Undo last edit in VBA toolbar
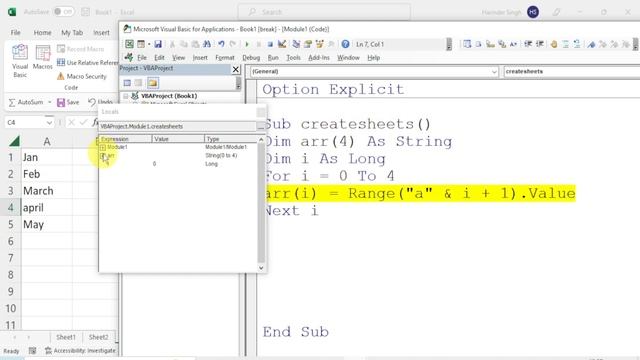Viewport: 640px width, 360px height. (221, 44)
